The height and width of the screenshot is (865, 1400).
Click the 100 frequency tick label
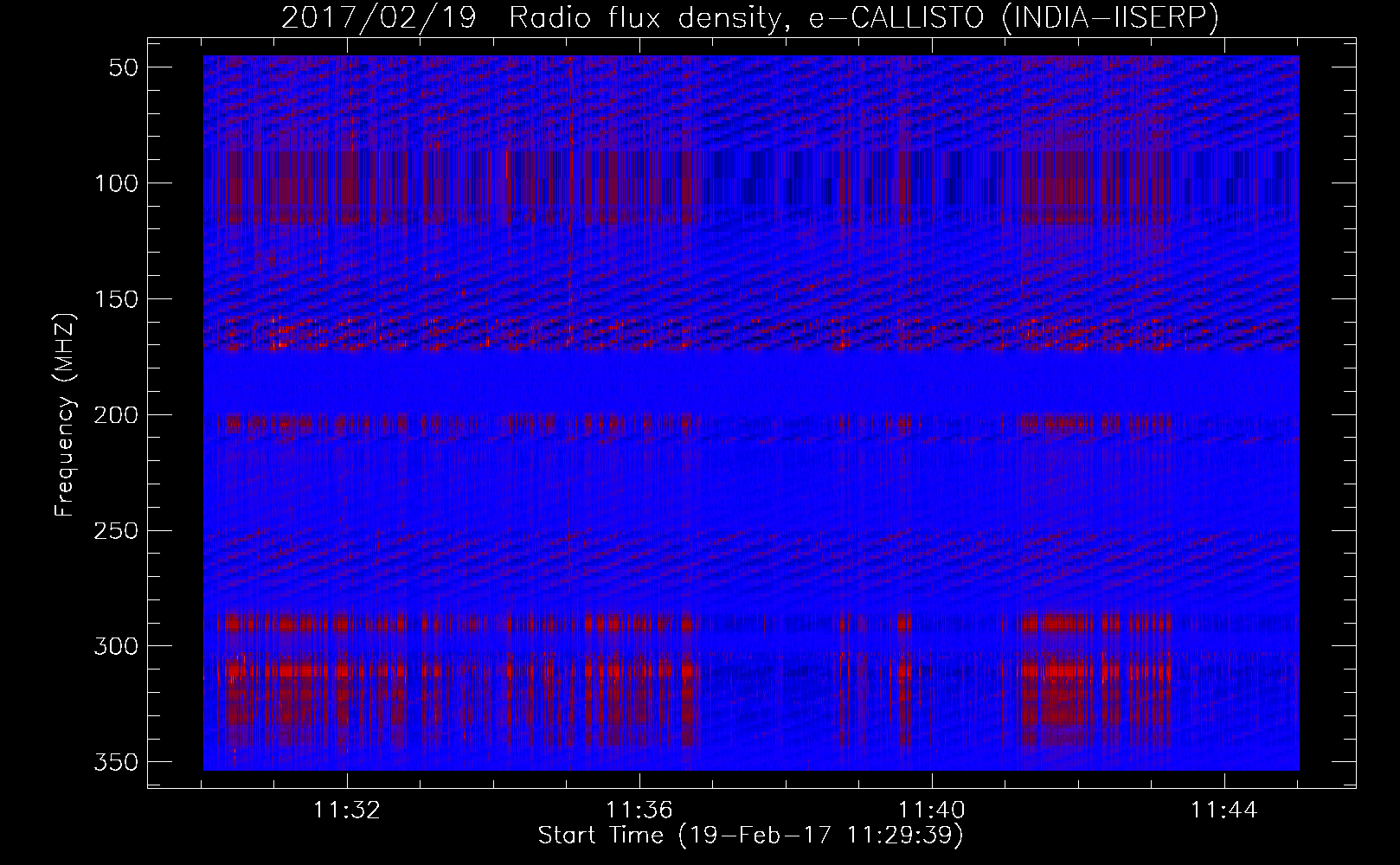point(117,183)
